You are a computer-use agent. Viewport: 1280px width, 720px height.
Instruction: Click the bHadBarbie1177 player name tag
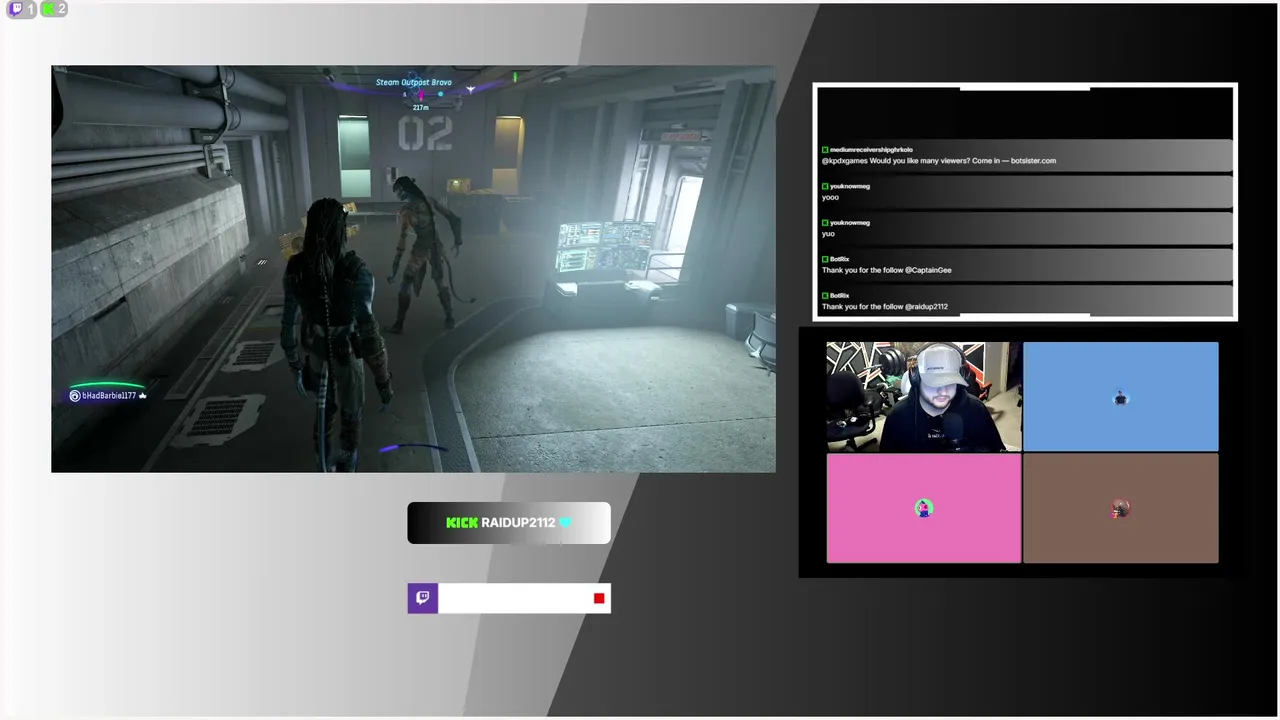(x=109, y=396)
